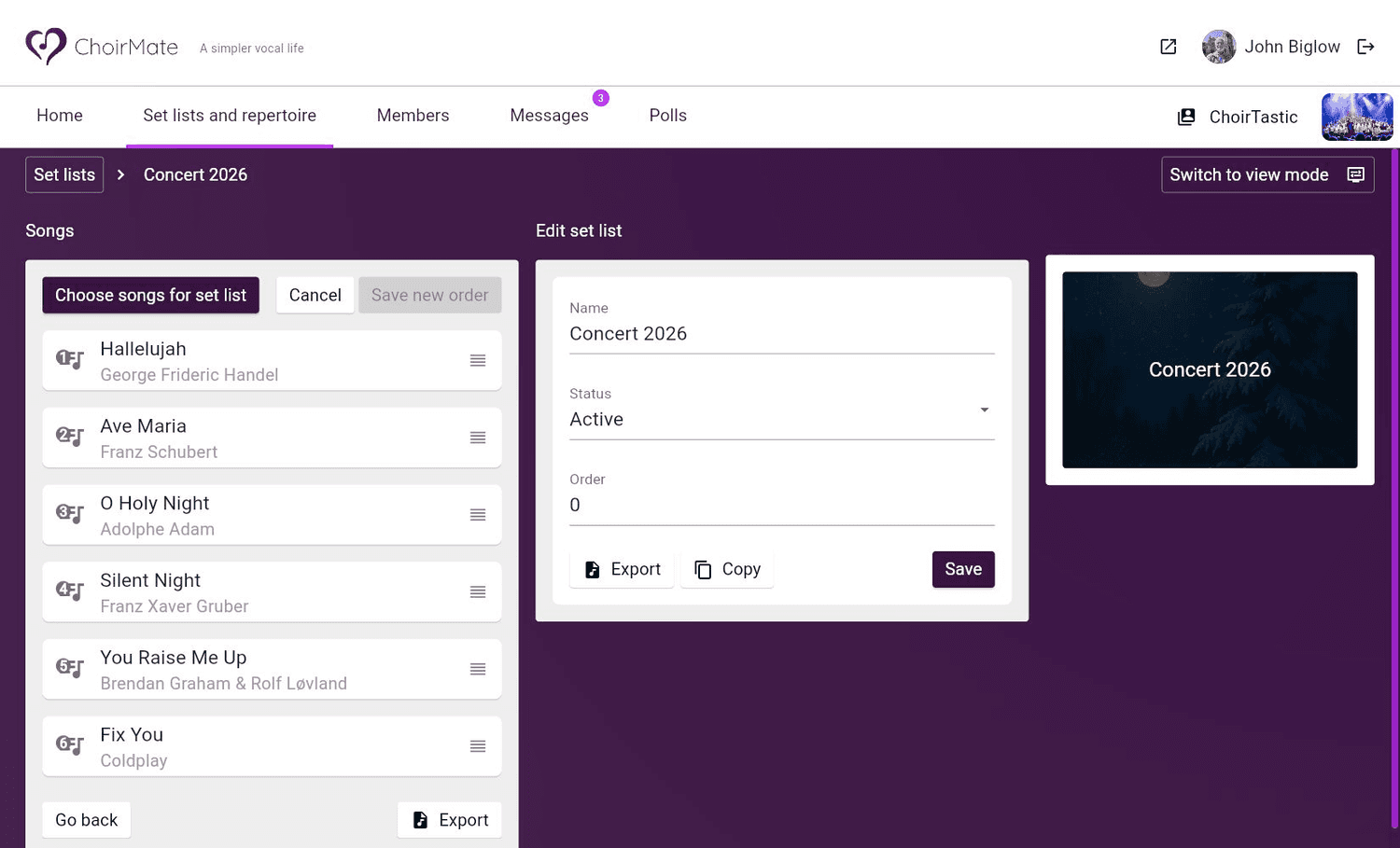Open the ChoirTastic choir thumbnail image
The height and width of the screenshot is (848, 1400).
(x=1357, y=117)
